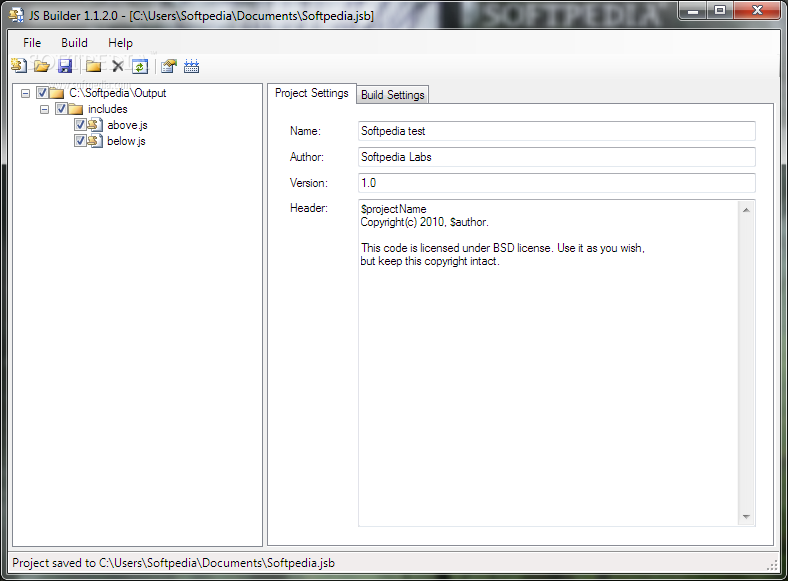This screenshot has height=581, width=788.
Task: Uncheck the C:\Softpedia\Output folder checkbox
Action: (x=42, y=93)
